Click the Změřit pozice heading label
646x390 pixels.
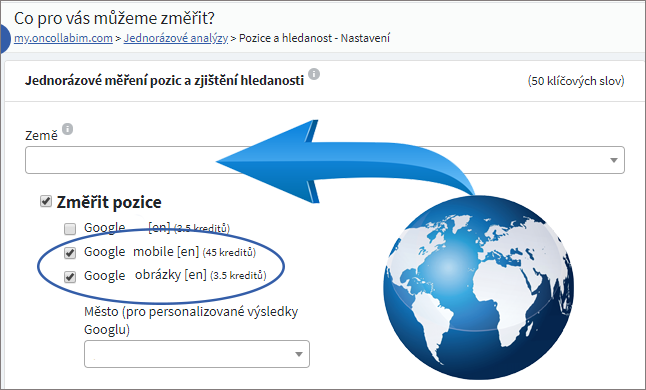coord(109,202)
